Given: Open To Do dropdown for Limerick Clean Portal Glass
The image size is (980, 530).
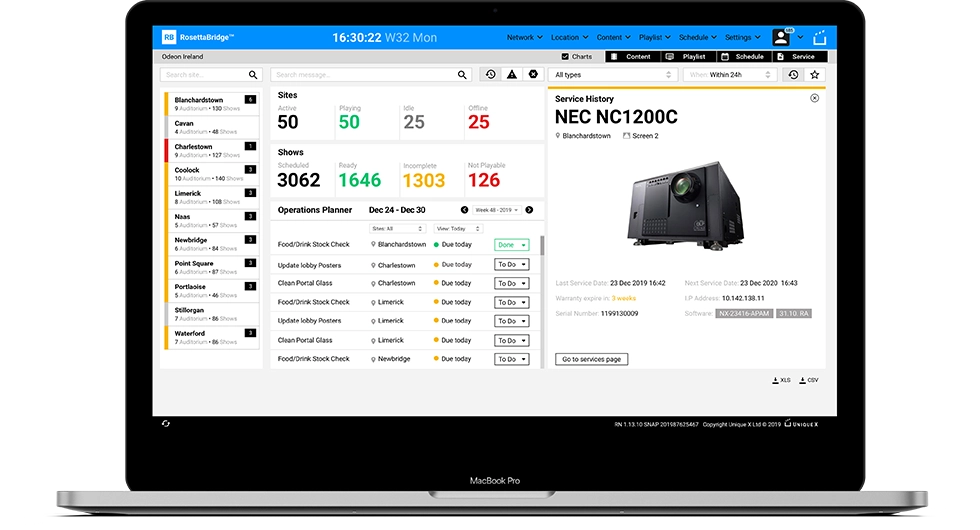Looking at the screenshot, I should pos(512,340).
